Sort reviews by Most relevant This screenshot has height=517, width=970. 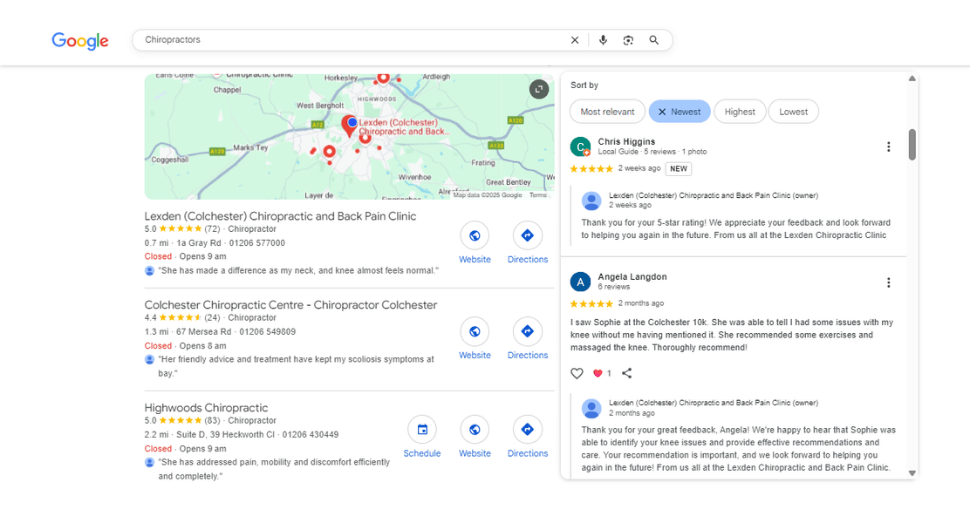pos(607,112)
